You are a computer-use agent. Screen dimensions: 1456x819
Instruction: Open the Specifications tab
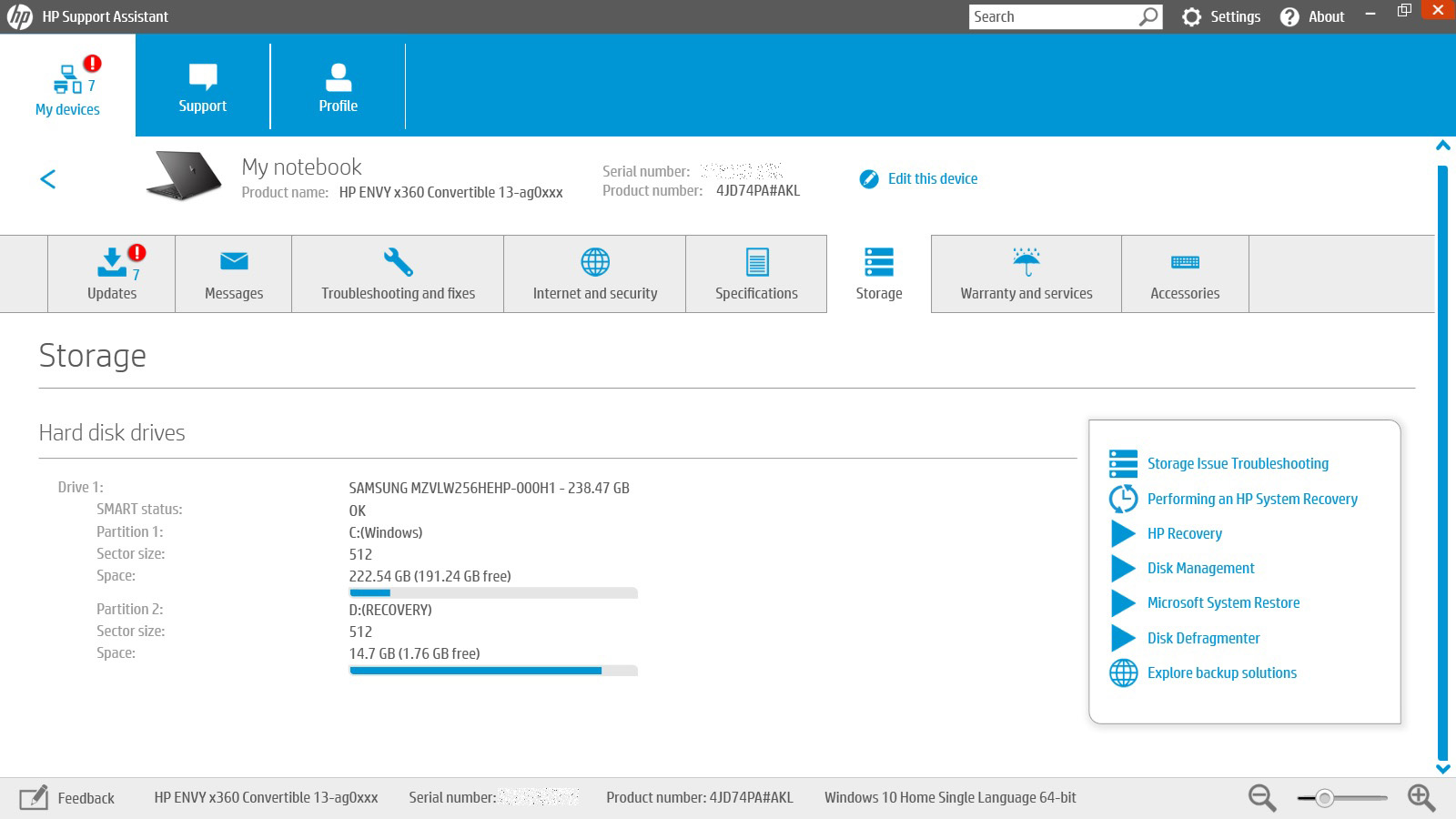756,274
